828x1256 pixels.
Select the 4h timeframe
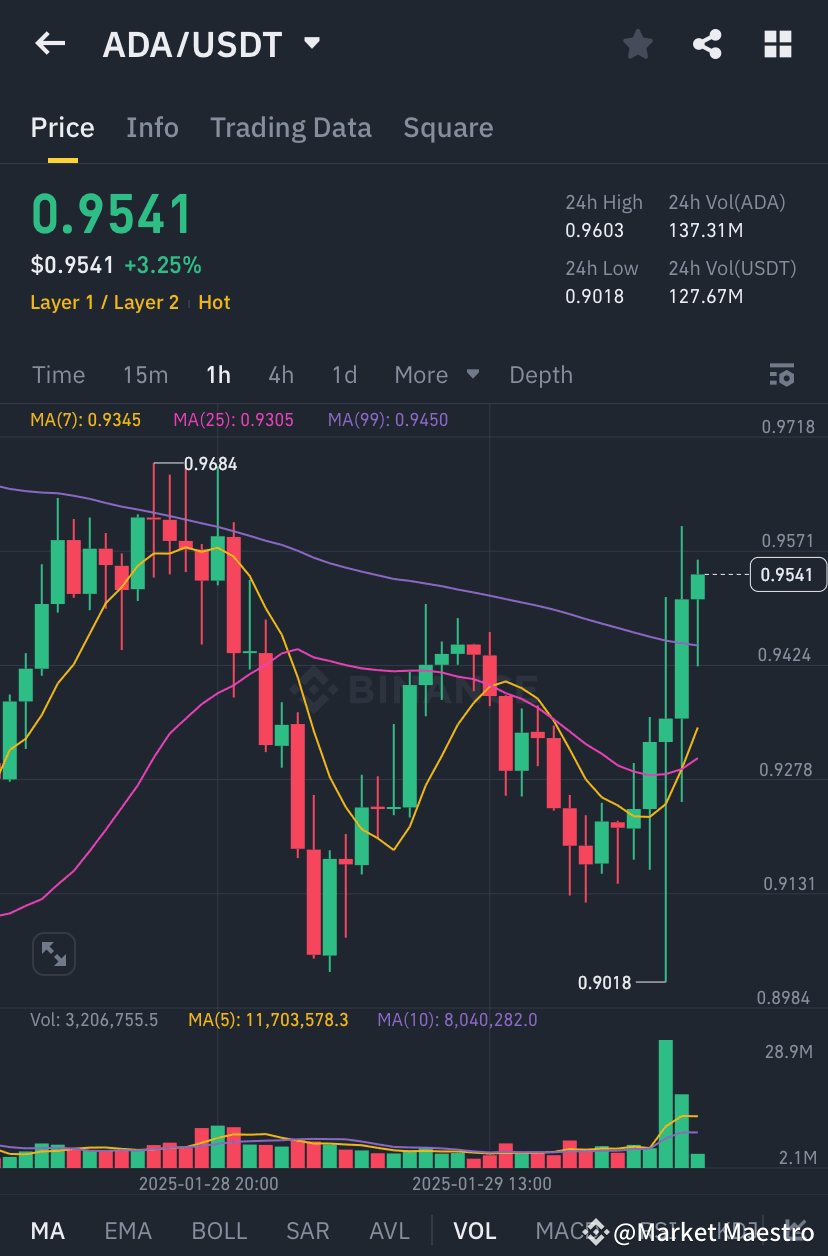click(x=281, y=375)
